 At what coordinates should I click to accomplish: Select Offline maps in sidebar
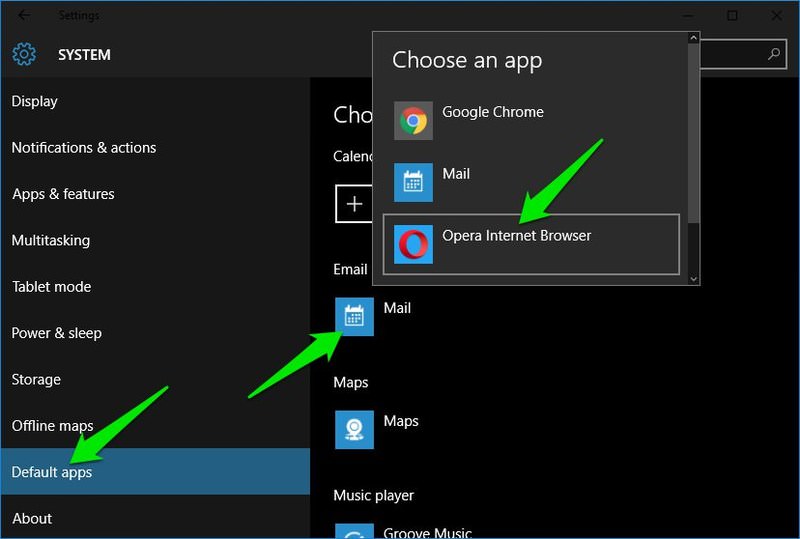click(x=155, y=426)
